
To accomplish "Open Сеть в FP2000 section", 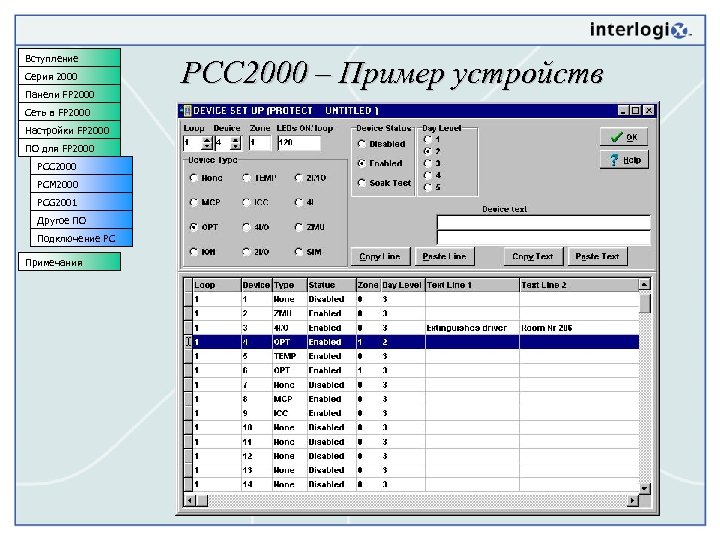I will pyautogui.click(x=69, y=112).
